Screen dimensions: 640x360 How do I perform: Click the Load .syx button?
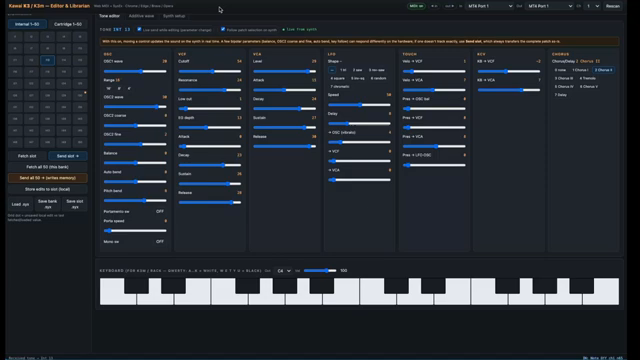point(20,204)
